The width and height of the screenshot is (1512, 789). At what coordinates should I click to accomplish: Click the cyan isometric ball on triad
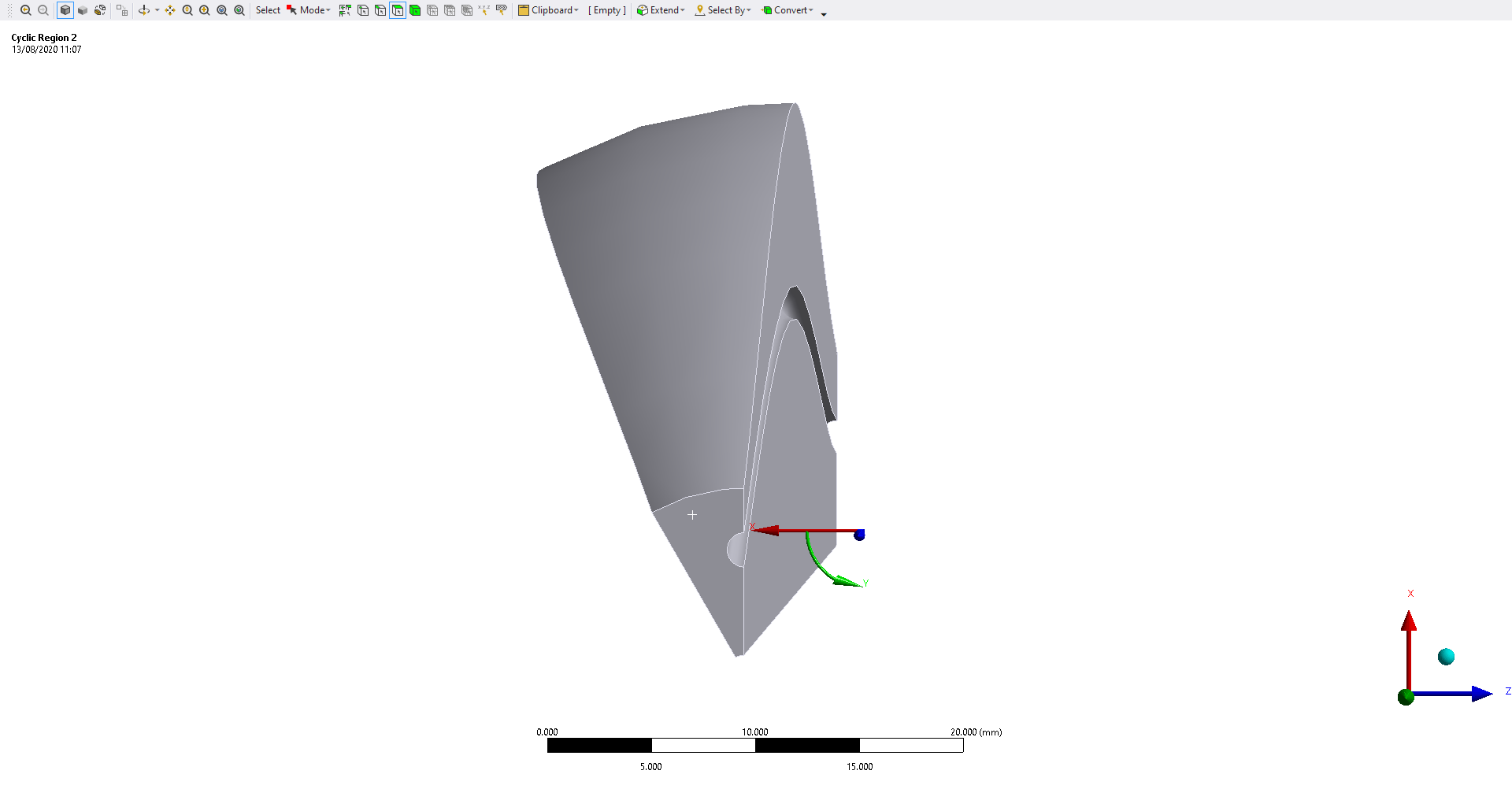[x=1446, y=657]
